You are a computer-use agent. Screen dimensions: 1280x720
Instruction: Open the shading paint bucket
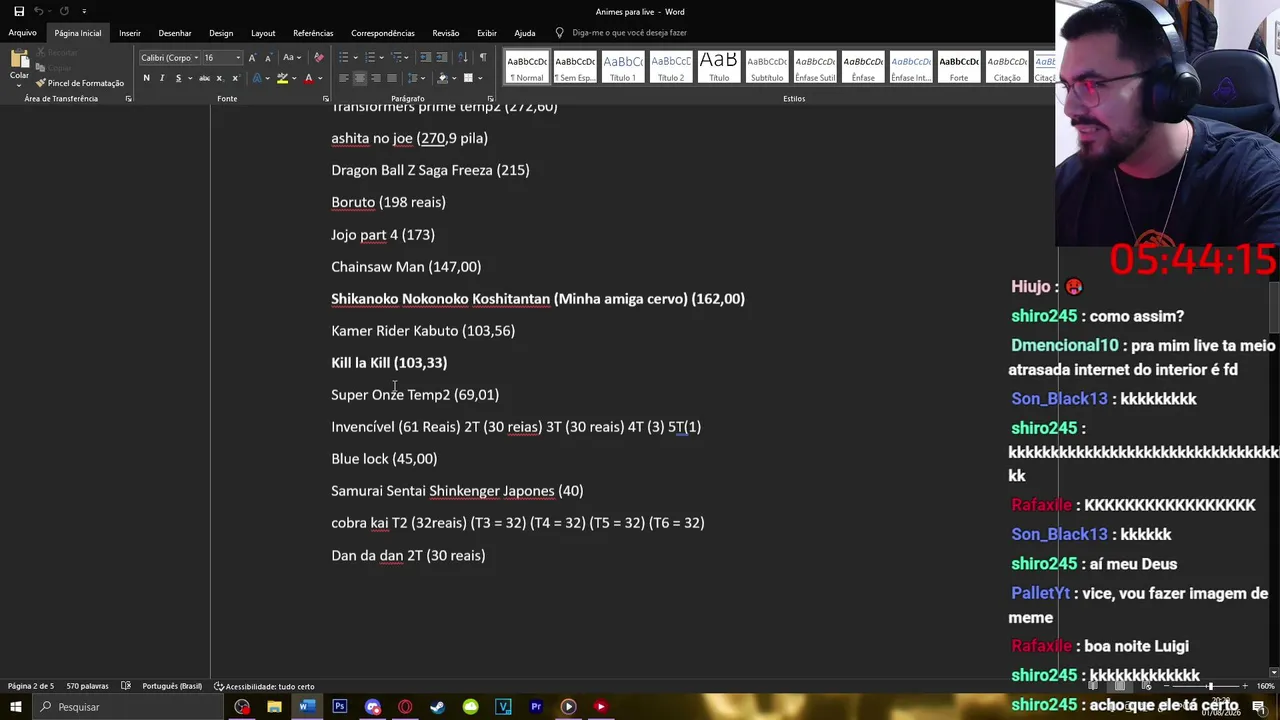(x=444, y=78)
